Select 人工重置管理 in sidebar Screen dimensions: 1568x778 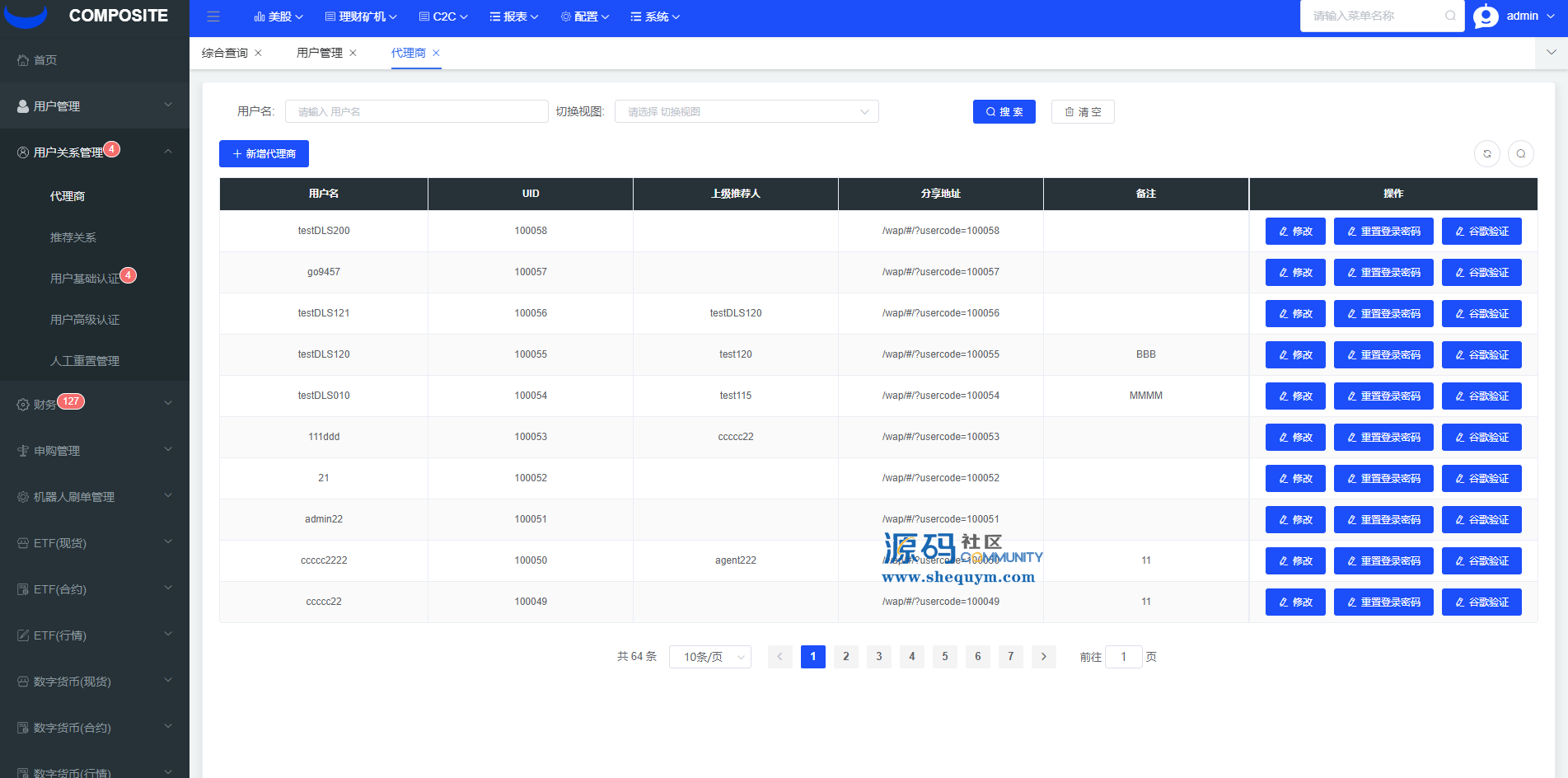coord(85,361)
